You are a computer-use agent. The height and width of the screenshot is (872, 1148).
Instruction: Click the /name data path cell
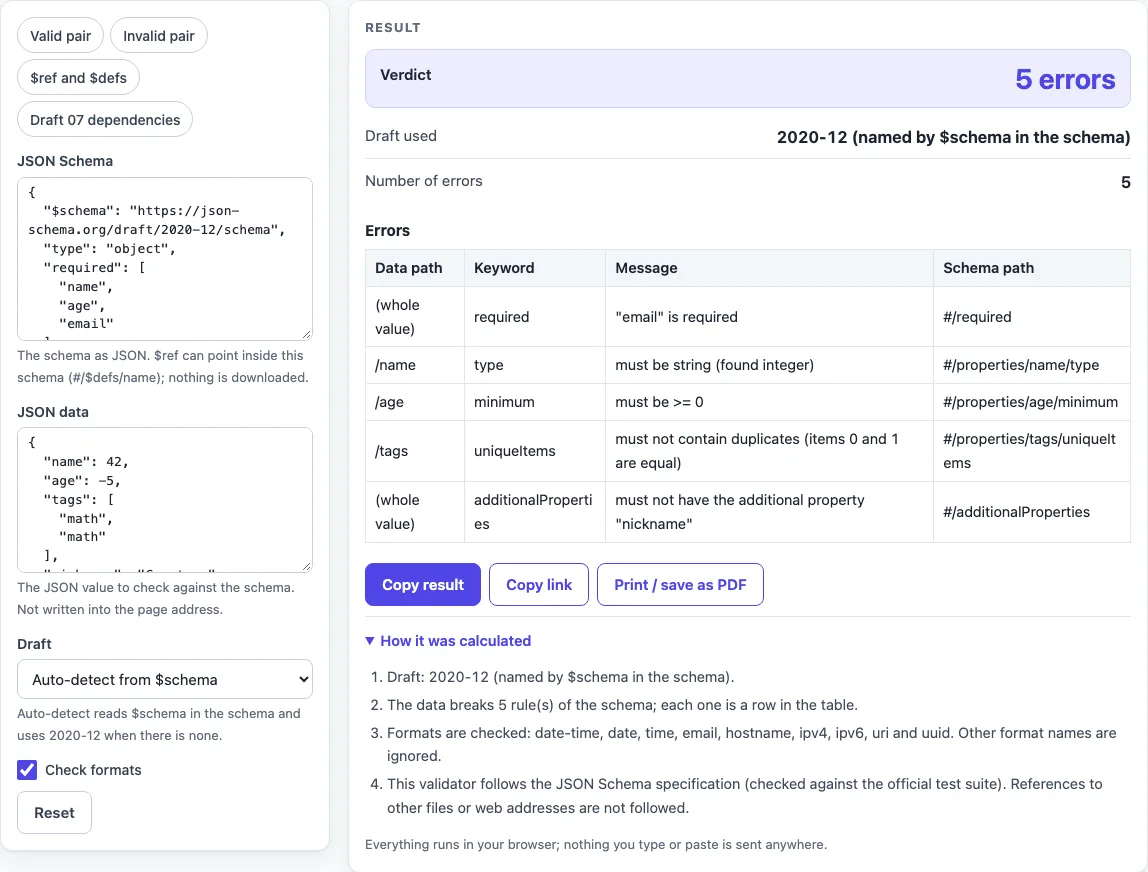415,365
